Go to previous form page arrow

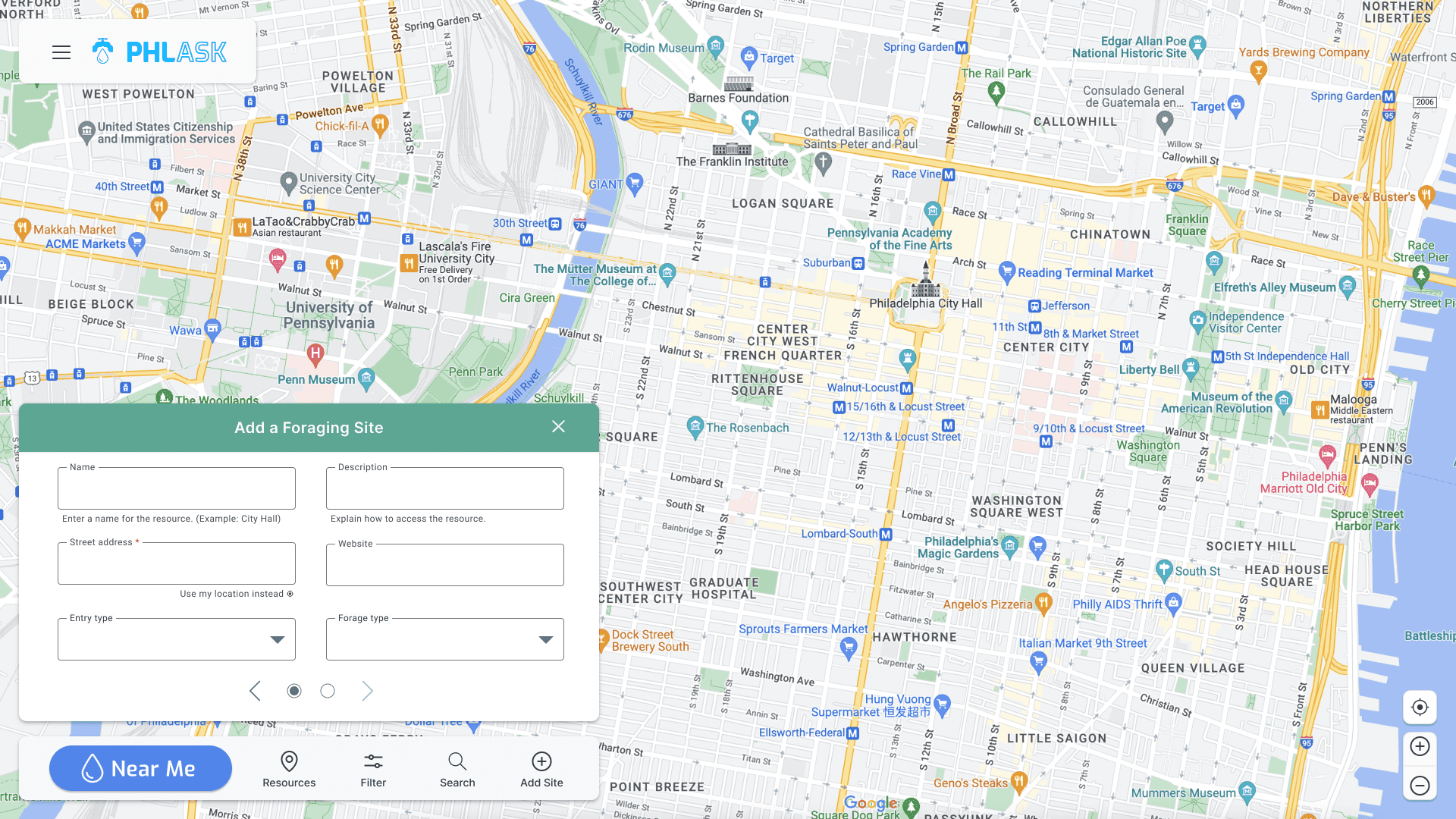pyautogui.click(x=255, y=691)
